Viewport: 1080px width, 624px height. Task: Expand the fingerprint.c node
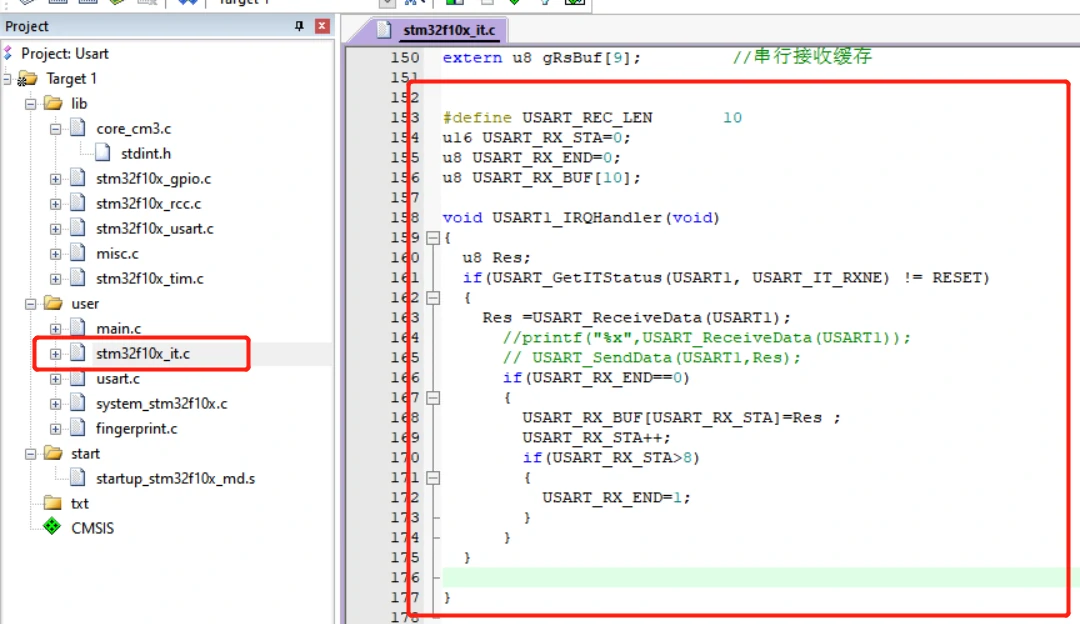[x=55, y=429]
